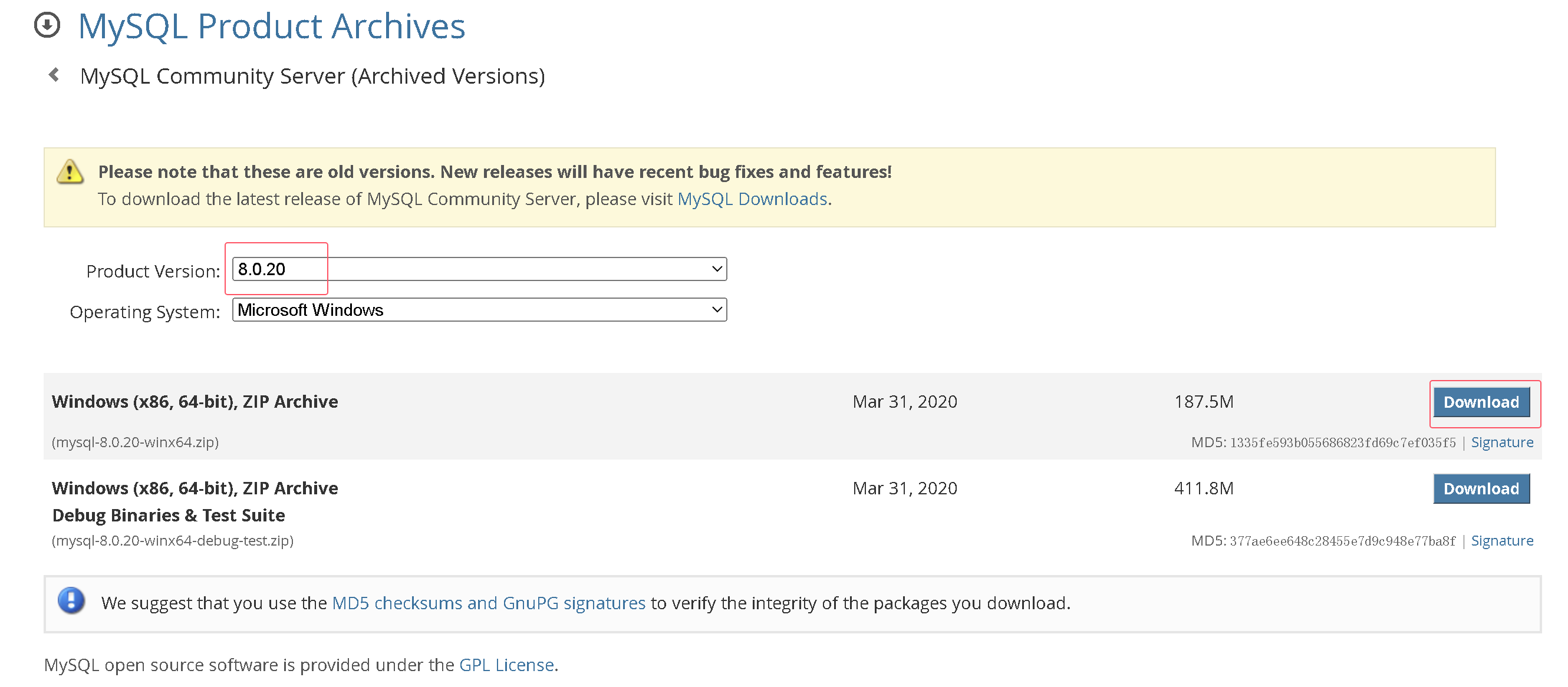Image resolution: width=1568 pixels, height=687 pixels.
Task: Click the filename (mysql-8.0.20-winx64.zip)
Action: tap(135, 442)
